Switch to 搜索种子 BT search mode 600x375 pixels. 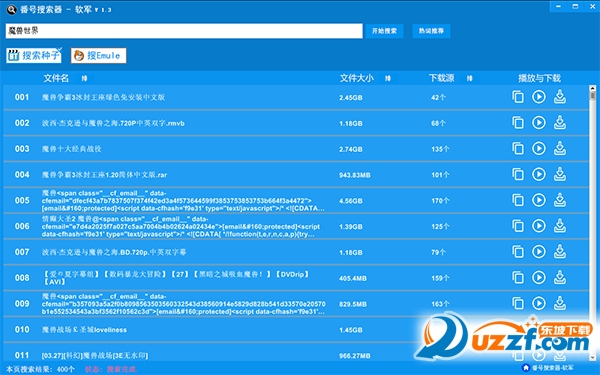click(x=34, y=55)
